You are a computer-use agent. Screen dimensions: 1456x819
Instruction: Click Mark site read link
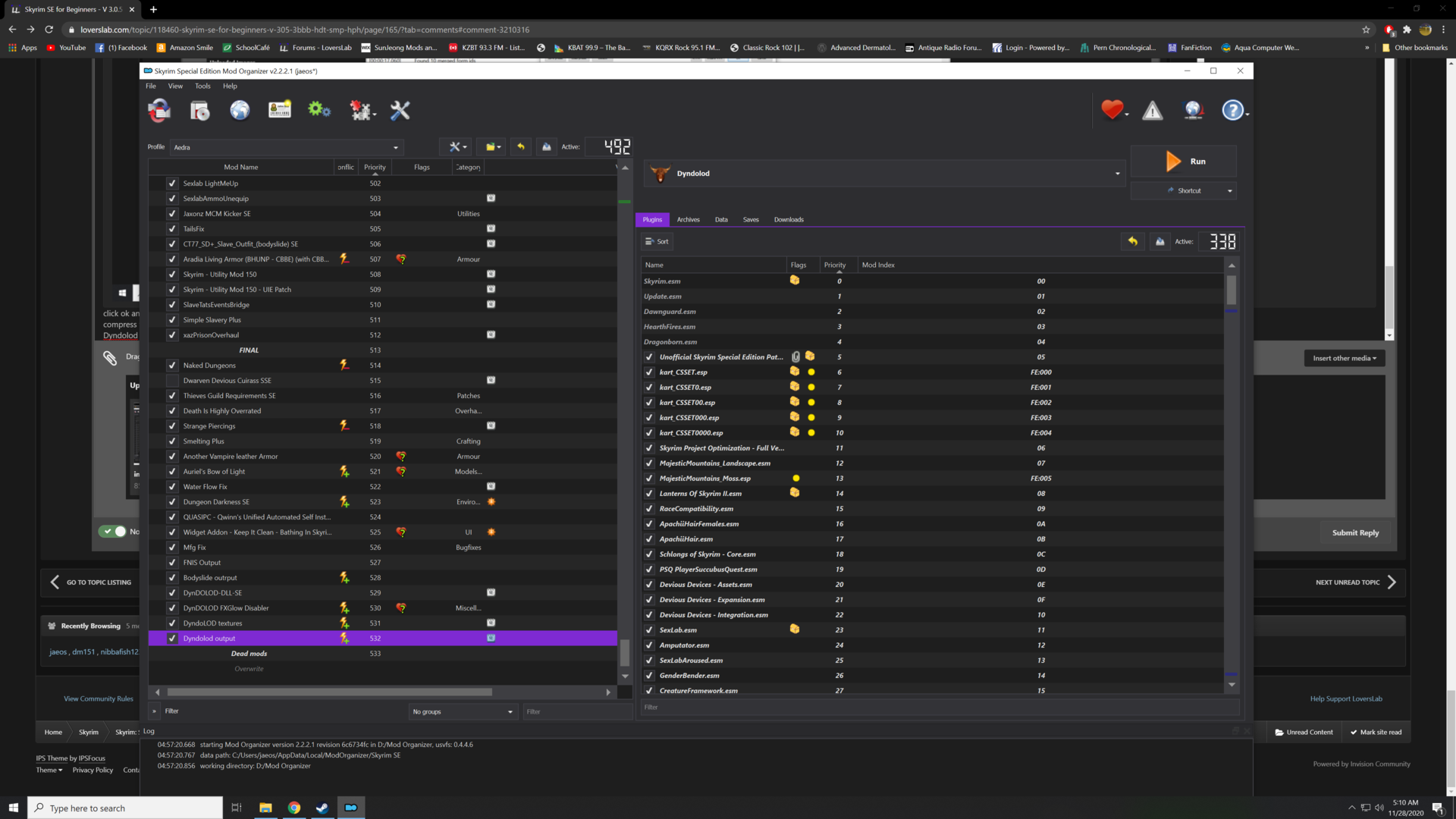tap(1376, 733)
